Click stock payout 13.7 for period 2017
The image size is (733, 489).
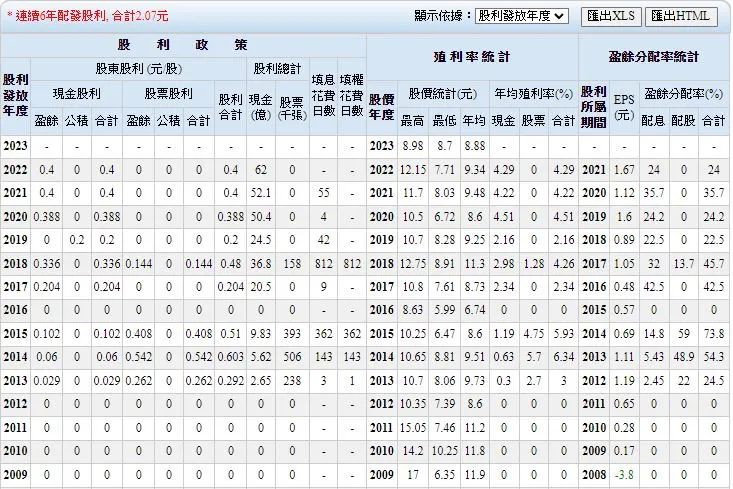(x=684, y=263)
